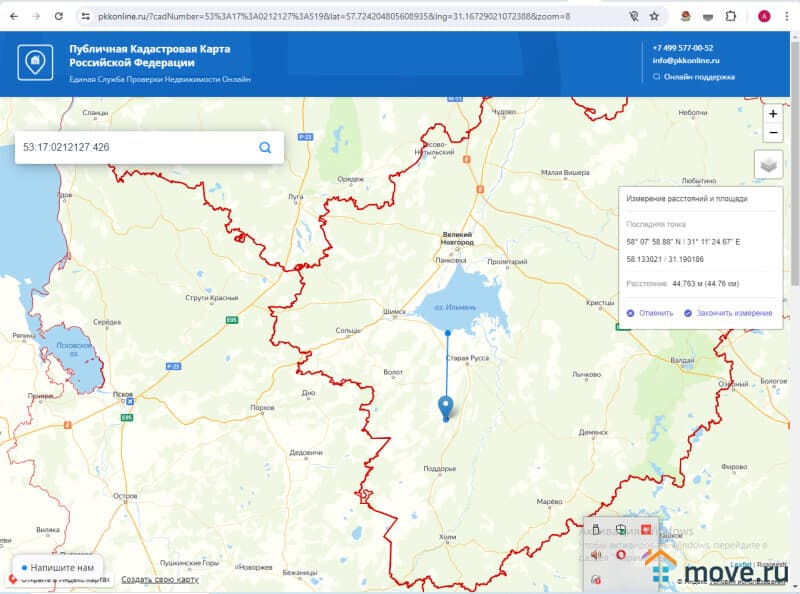The height and width of the screenshot is (594, 800).
Task: Click the Opera tray icon
Action: pos(620,555)
